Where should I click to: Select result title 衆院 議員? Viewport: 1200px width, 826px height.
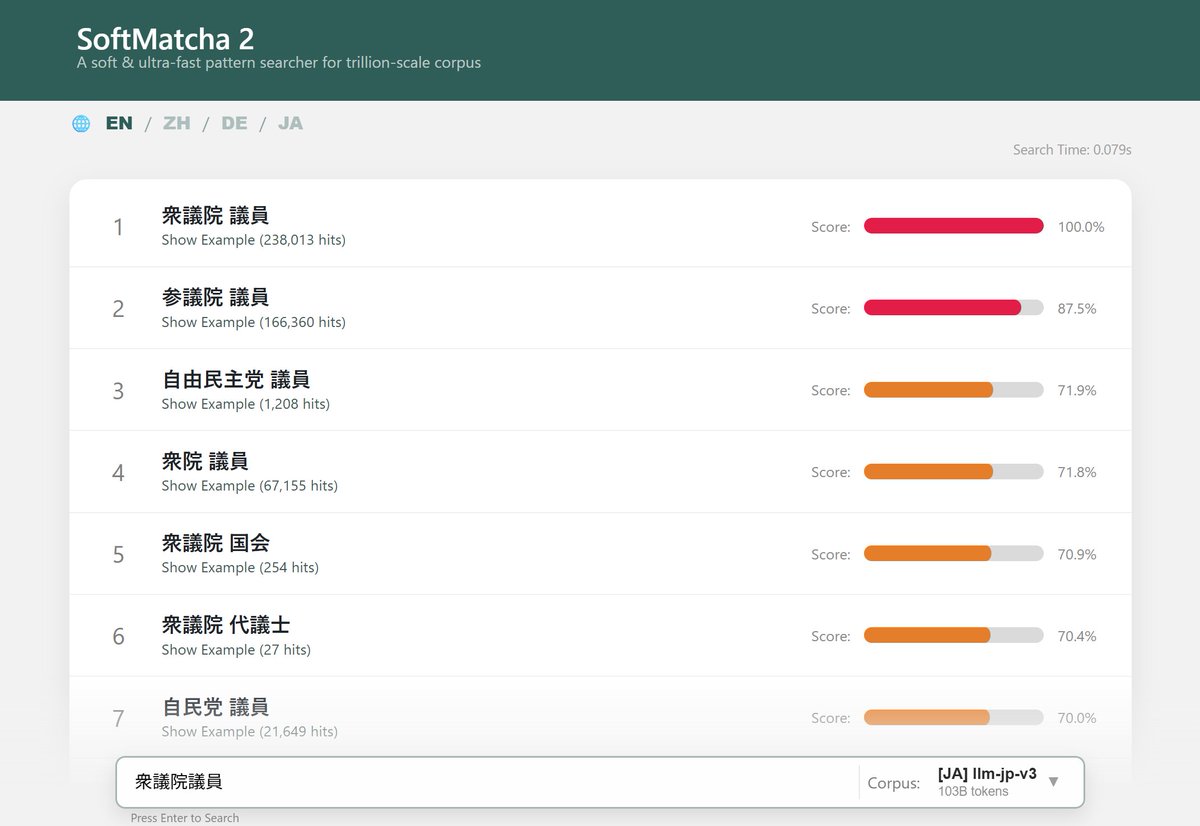pyautogui.click(x=205, y=461)
